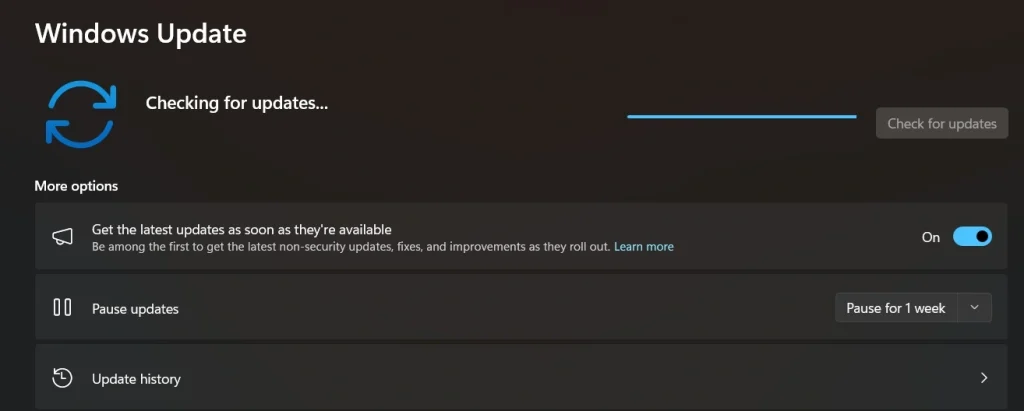Turn off the latest updates toggle switch

[972, 237]
